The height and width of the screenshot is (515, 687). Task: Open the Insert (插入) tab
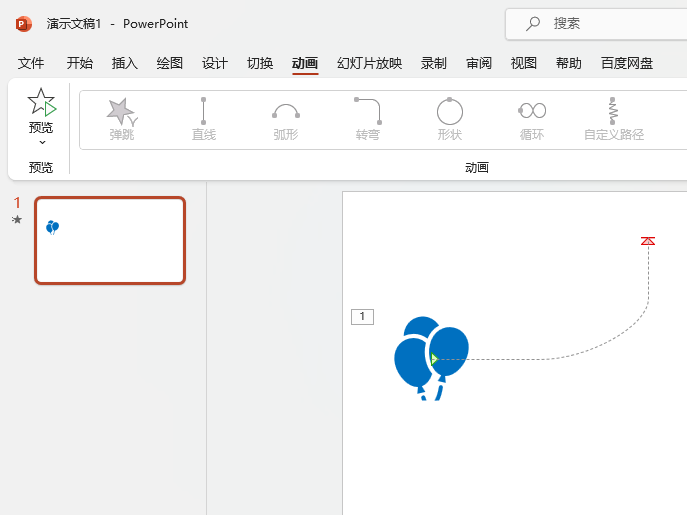125,63
